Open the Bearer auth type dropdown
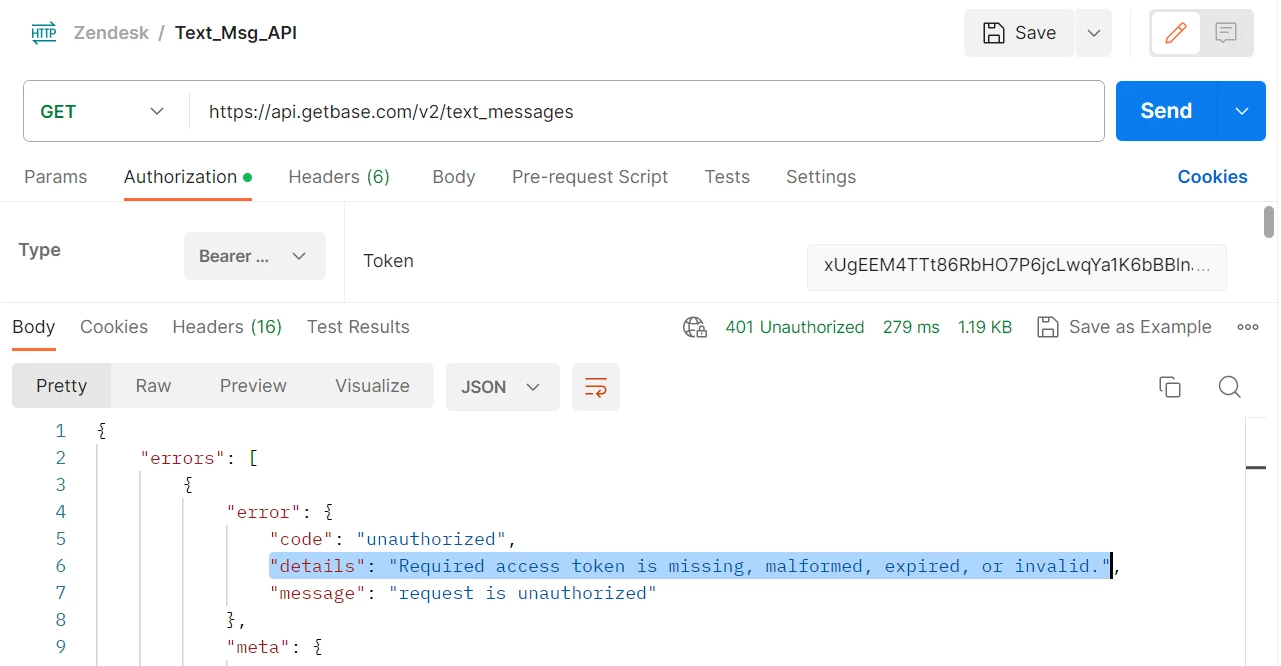 (x=255, y=256)
